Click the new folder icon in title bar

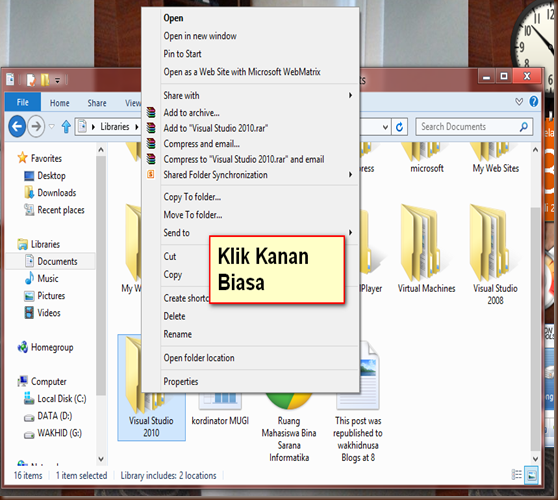point(44,80)
